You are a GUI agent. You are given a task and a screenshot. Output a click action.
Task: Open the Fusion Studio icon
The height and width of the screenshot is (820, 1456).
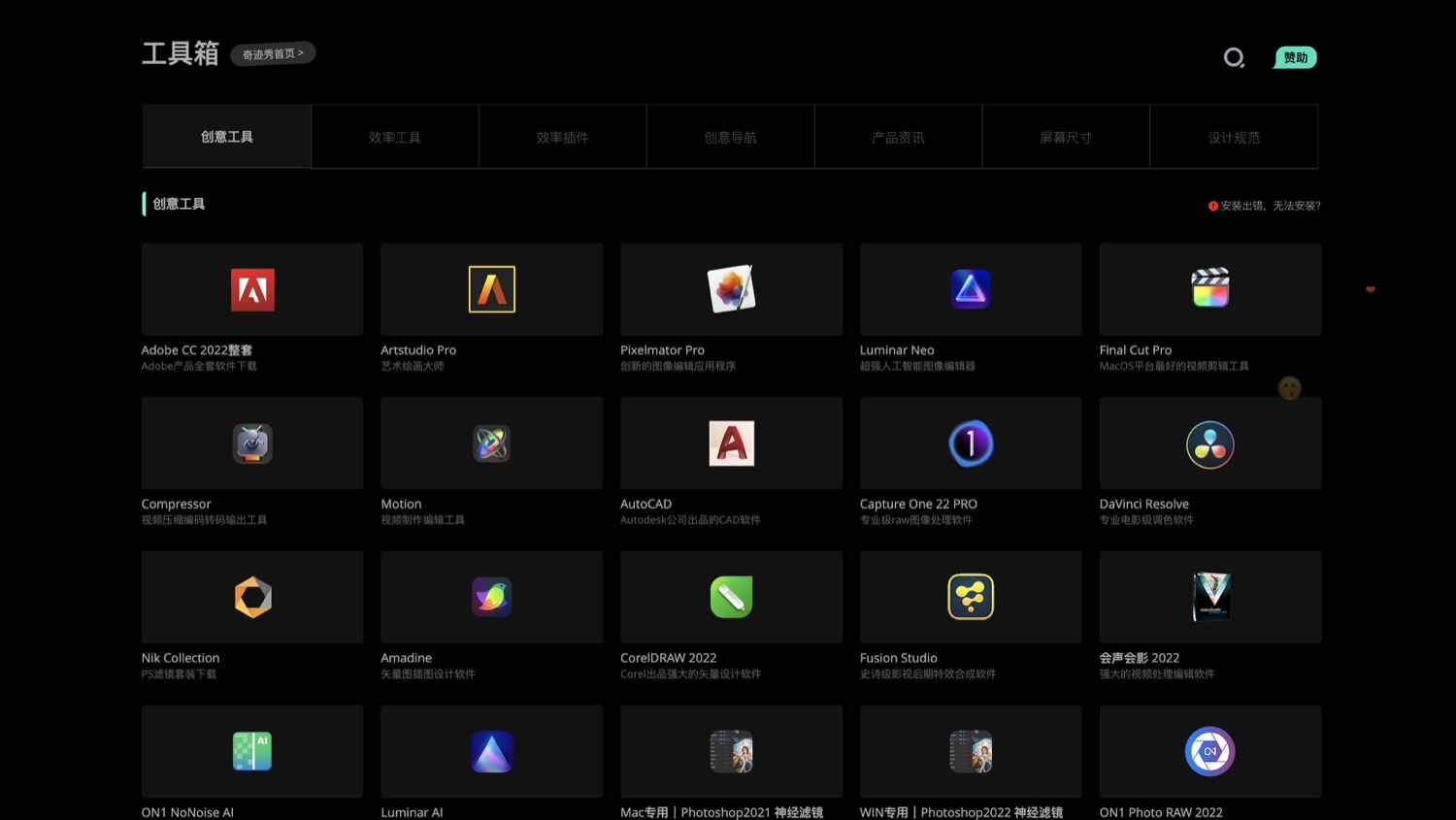point(971,597)
